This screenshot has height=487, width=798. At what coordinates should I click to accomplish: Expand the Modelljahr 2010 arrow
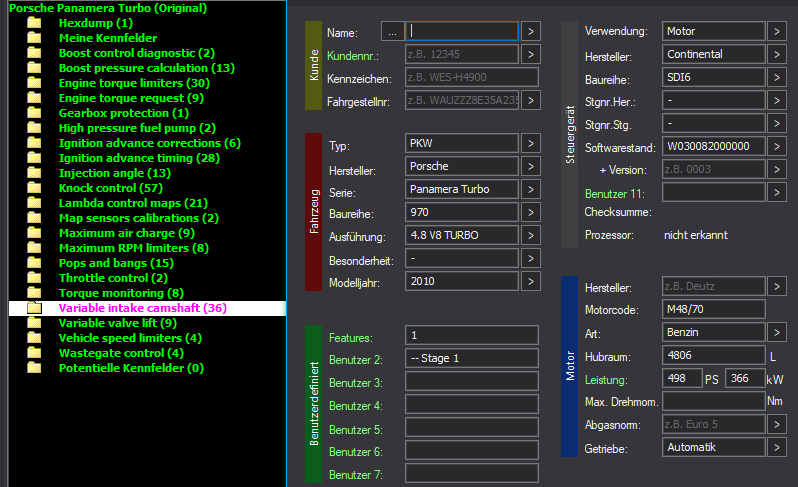[x=531, y=281]
